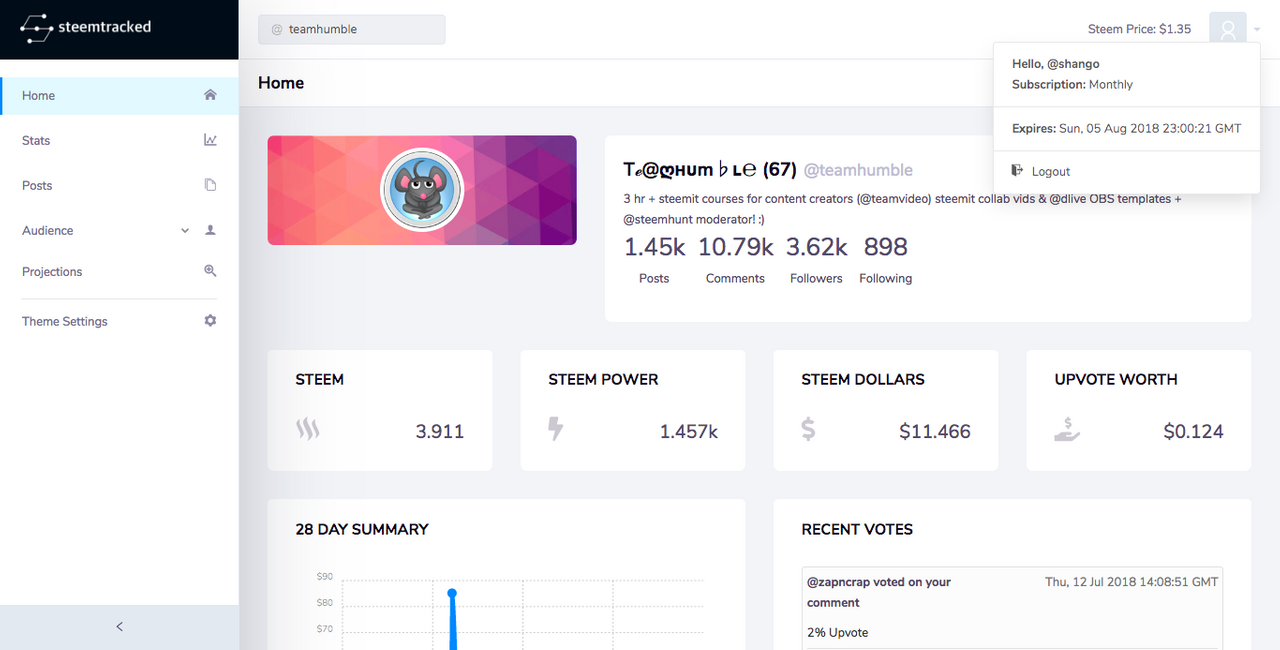Click the RECENT VOTES heading
Screen dimensions: 1280x650
[x=857, y=529]
